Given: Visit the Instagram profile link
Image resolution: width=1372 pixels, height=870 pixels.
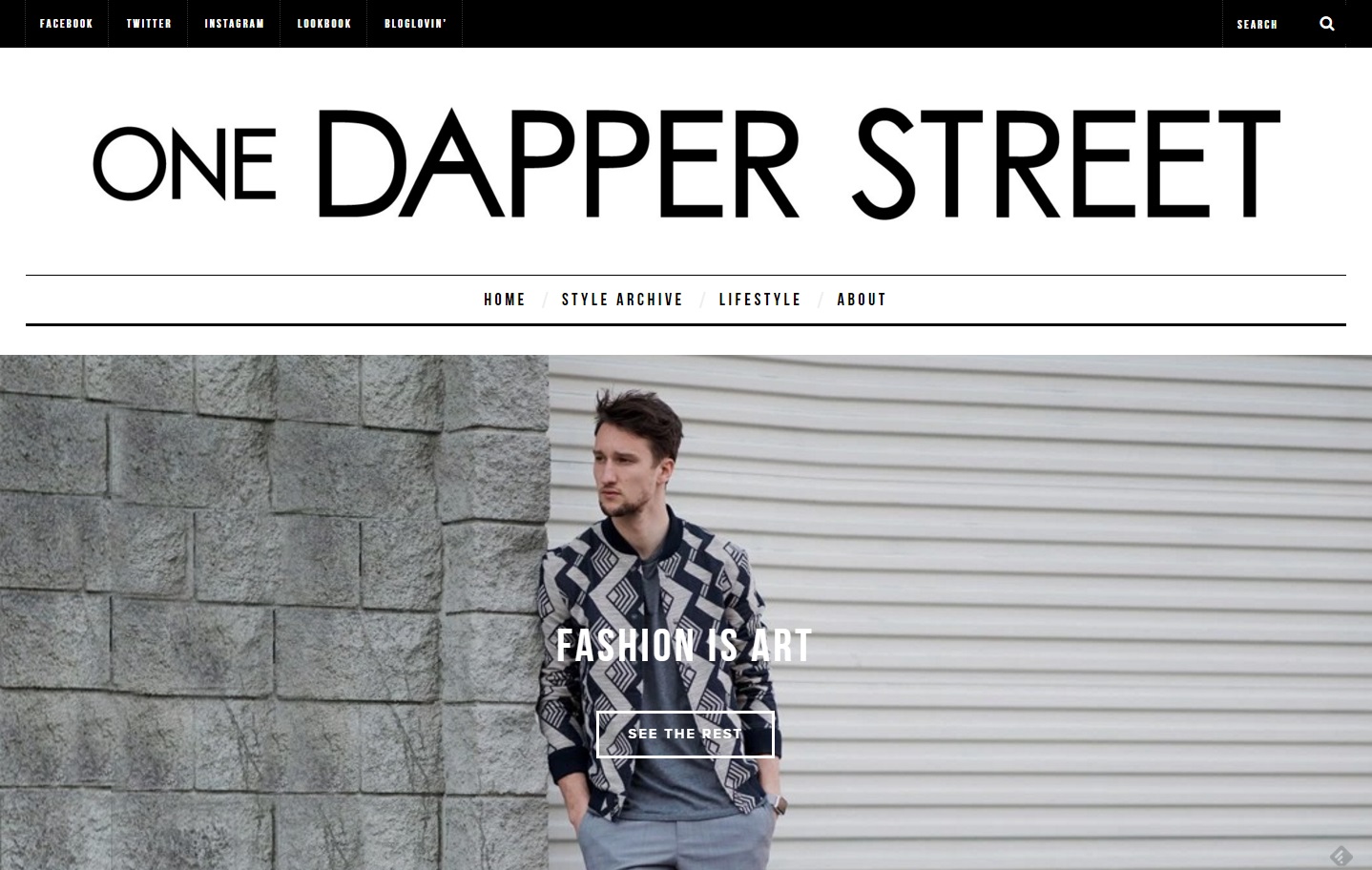Looking at the screenshot, I should click(x=234, y=24).
